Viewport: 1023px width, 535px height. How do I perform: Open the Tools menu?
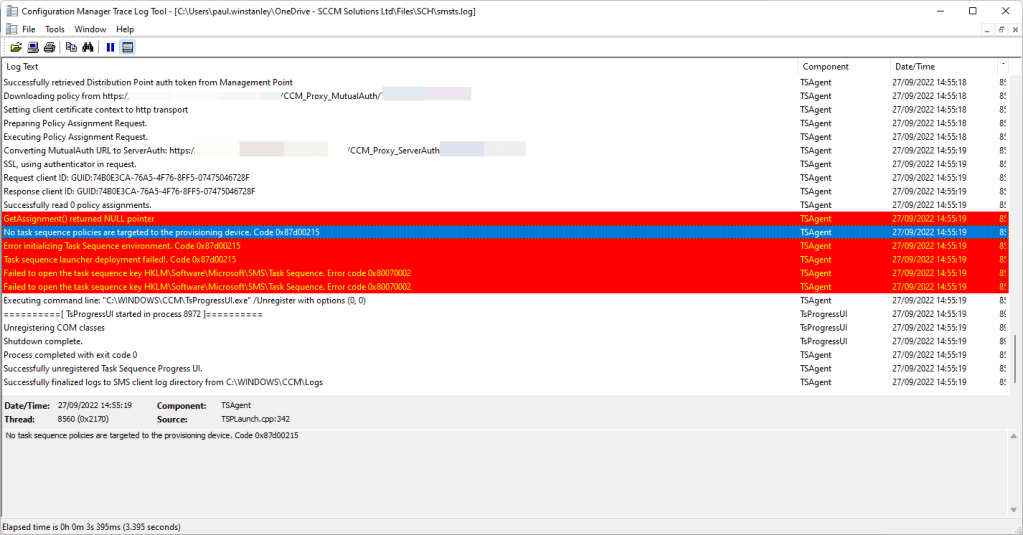(x=55, y=29)
